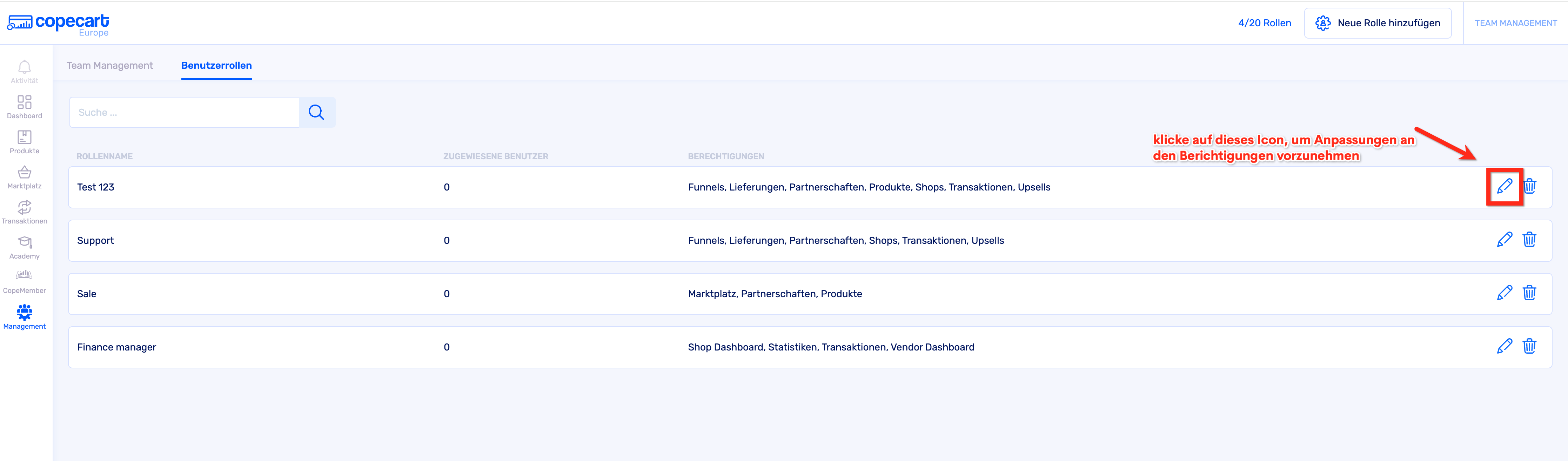
Task: Open Transaktionen in the sidebar
Action: coord(24,212)
